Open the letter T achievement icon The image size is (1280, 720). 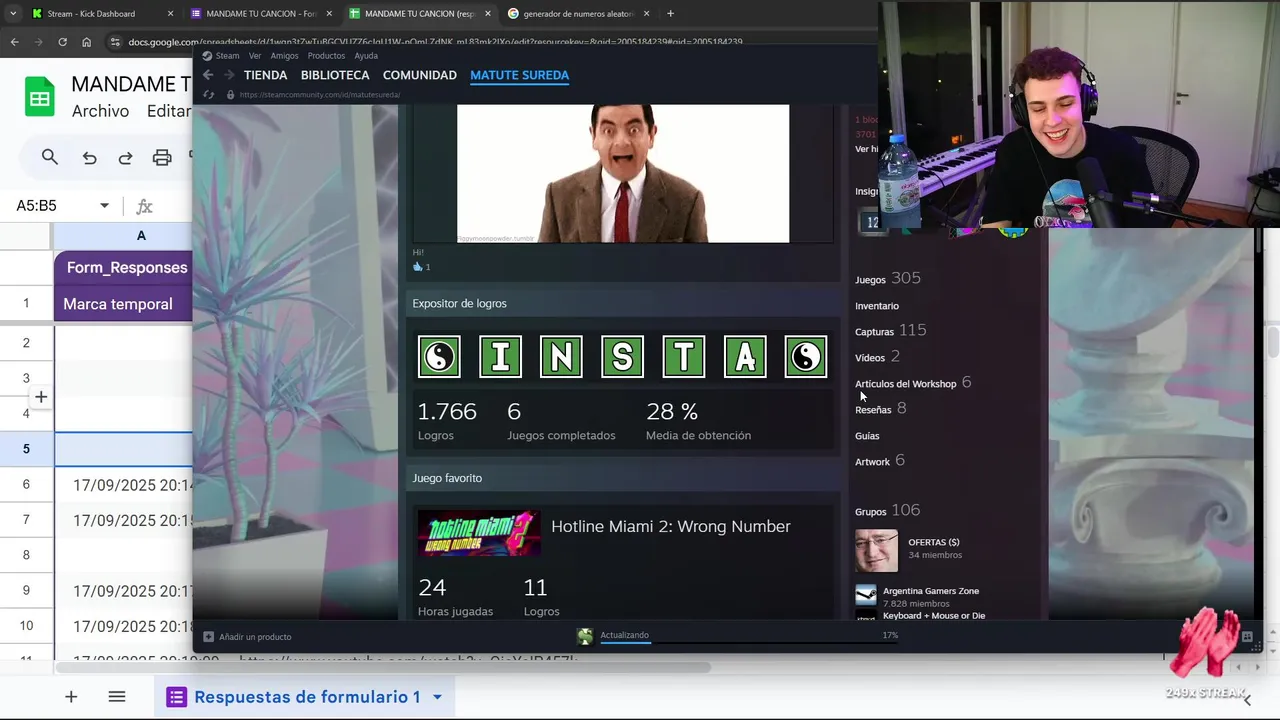pos(684,357)
